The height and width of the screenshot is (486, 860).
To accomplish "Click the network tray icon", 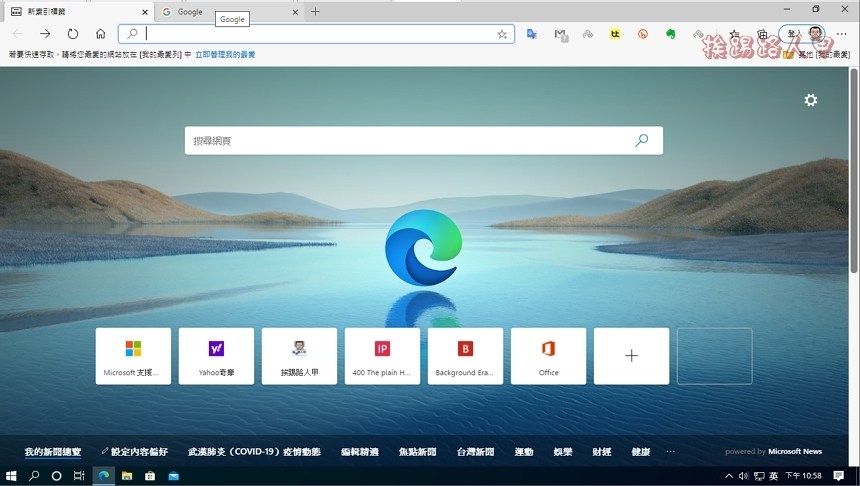I will 759,476.
